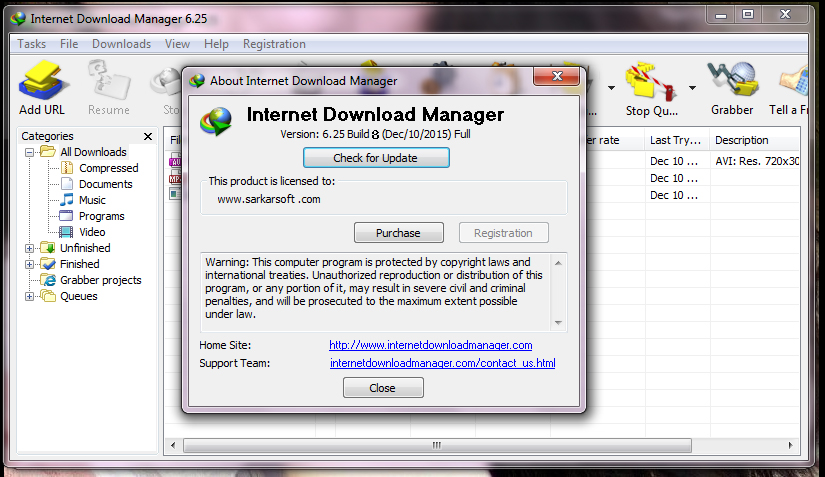
Task: Open dropdown arrow left of Stop Queue
Action: coord(611,88)
